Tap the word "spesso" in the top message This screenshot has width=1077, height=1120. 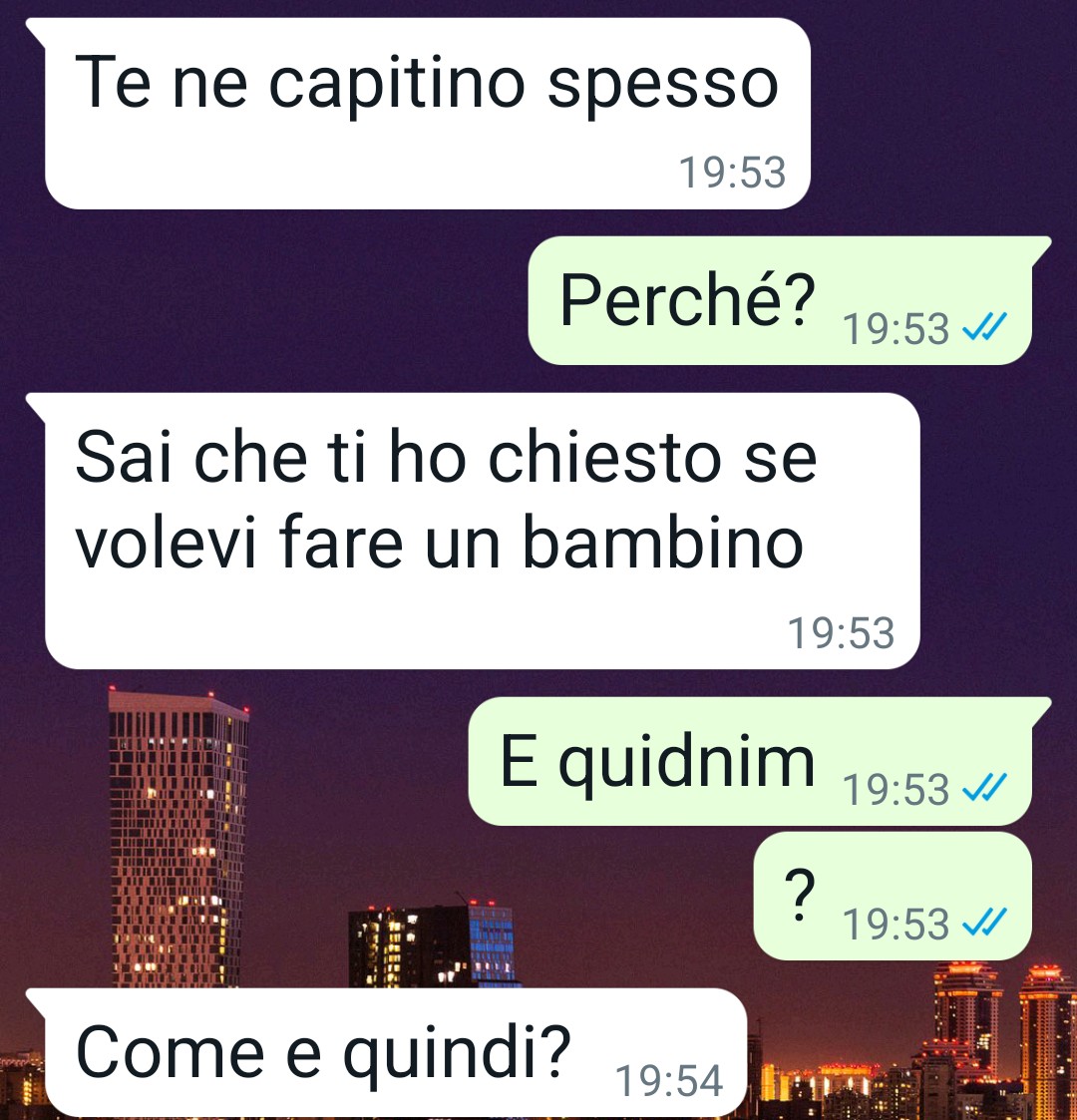(663, 86)
